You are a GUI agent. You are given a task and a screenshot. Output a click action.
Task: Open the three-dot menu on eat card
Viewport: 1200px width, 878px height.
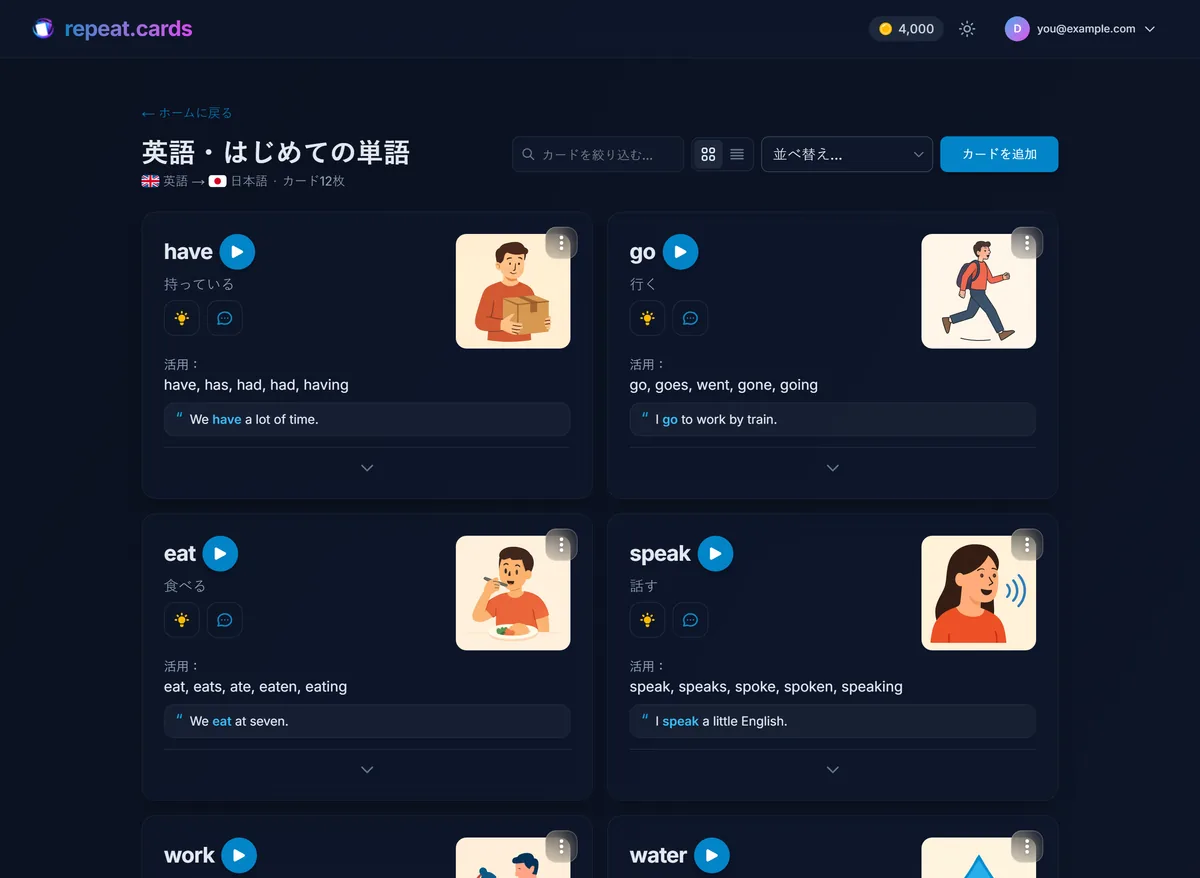(562, 545)
